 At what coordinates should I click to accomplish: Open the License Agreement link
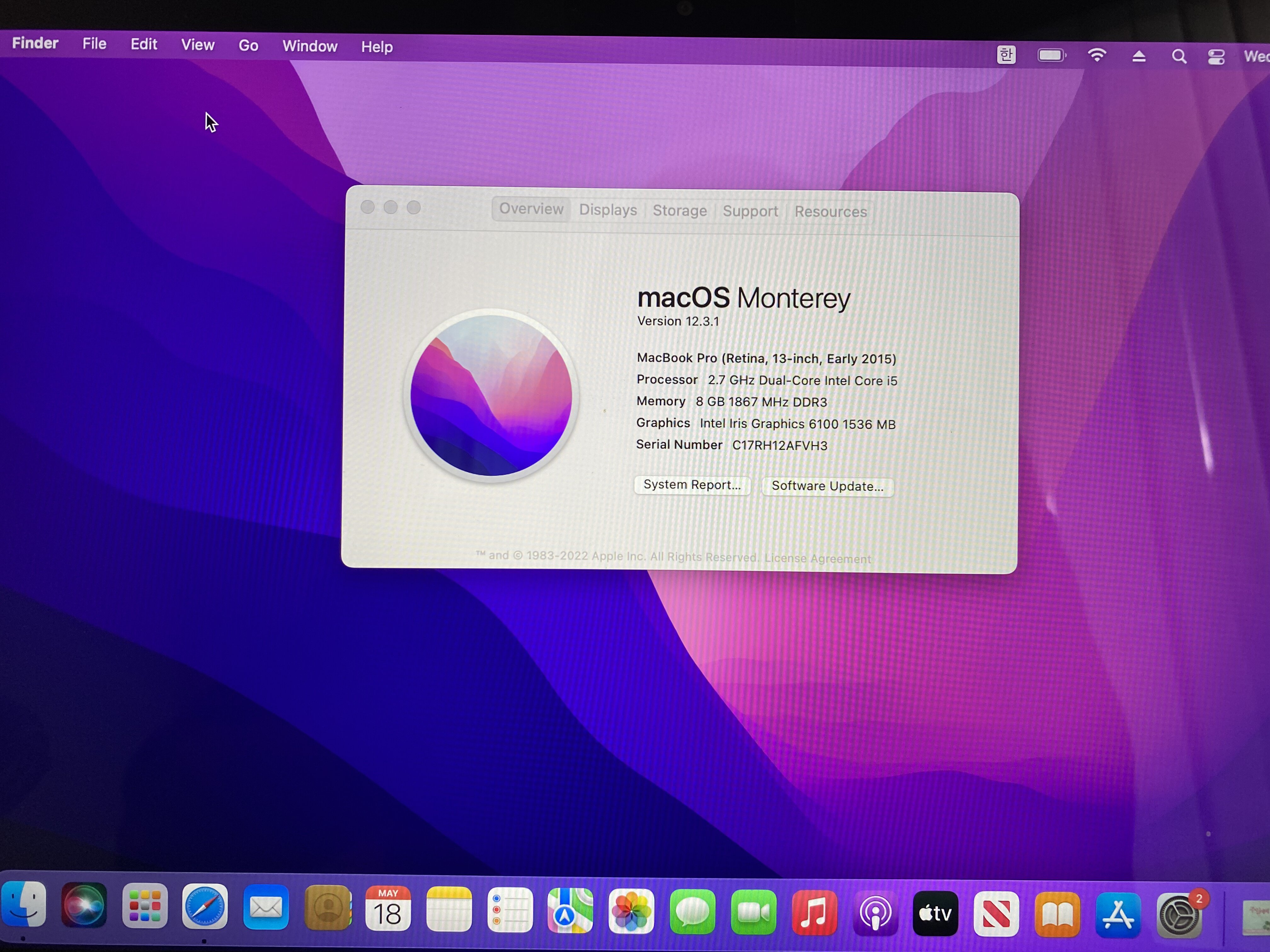(x=818, y=558)
